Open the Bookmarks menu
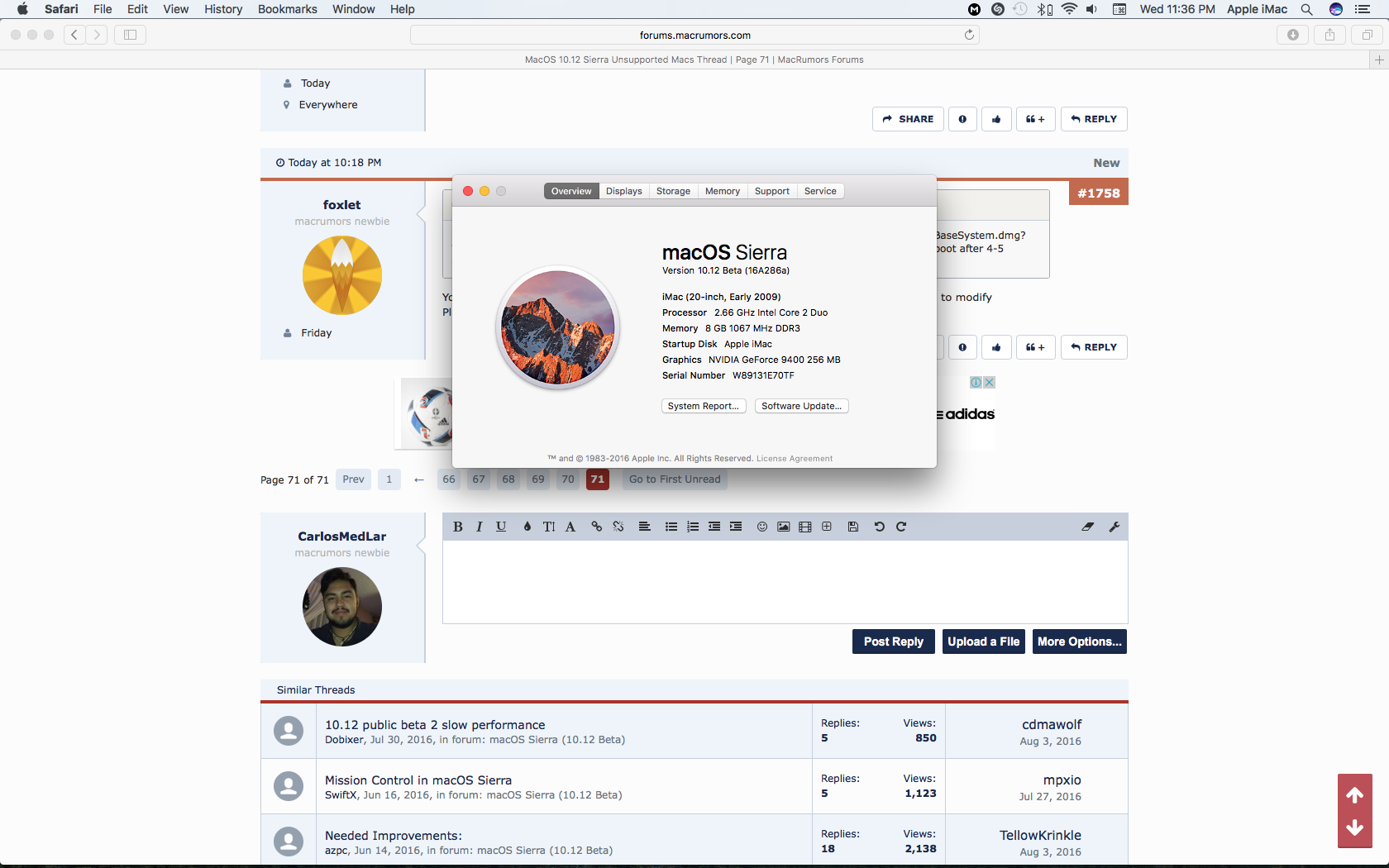This screenshot has height=868, width=1389. click(287, 9)
